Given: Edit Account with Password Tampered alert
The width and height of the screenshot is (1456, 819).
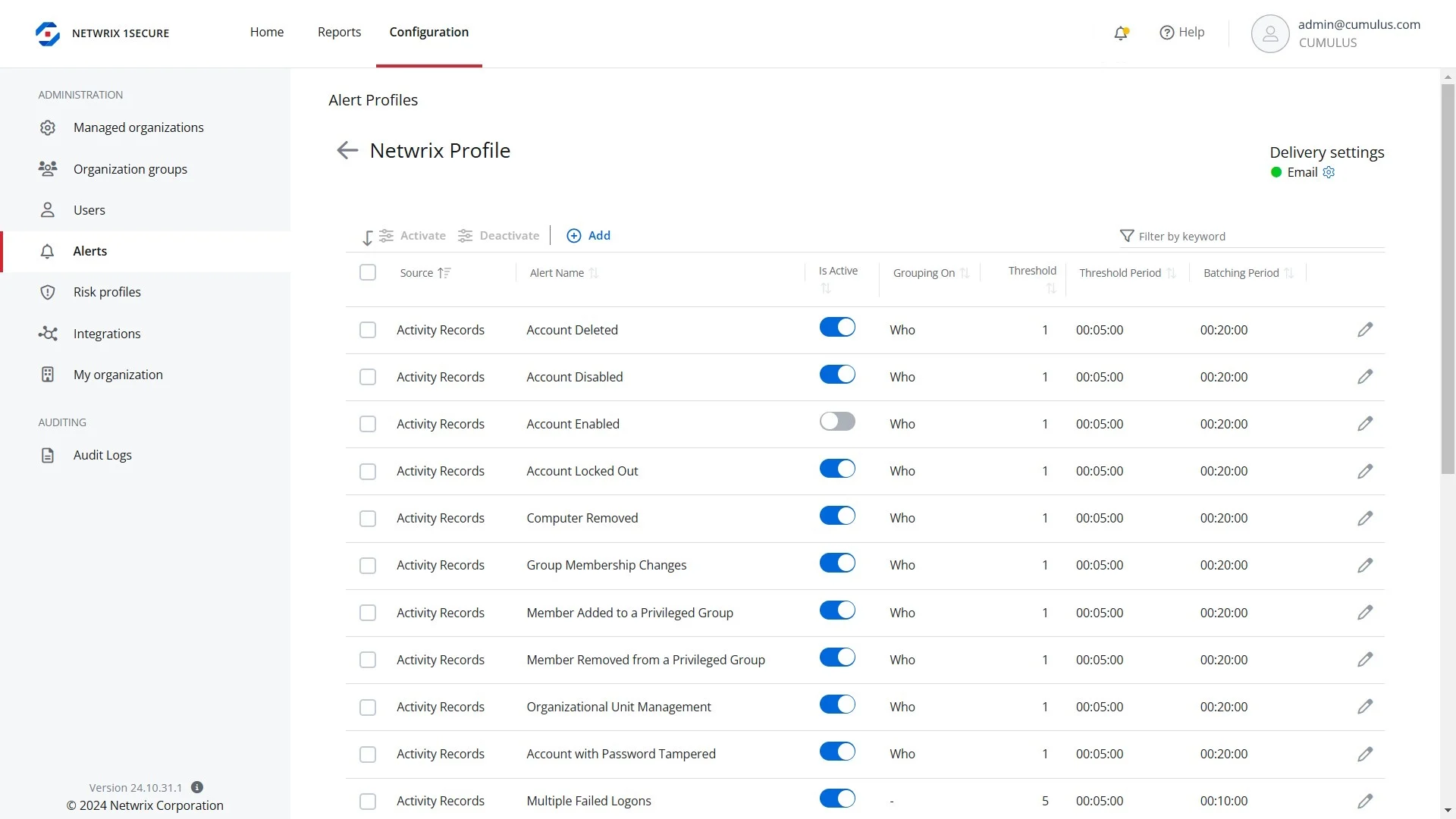Looking at the screenshot, I should coord(1365,754).
